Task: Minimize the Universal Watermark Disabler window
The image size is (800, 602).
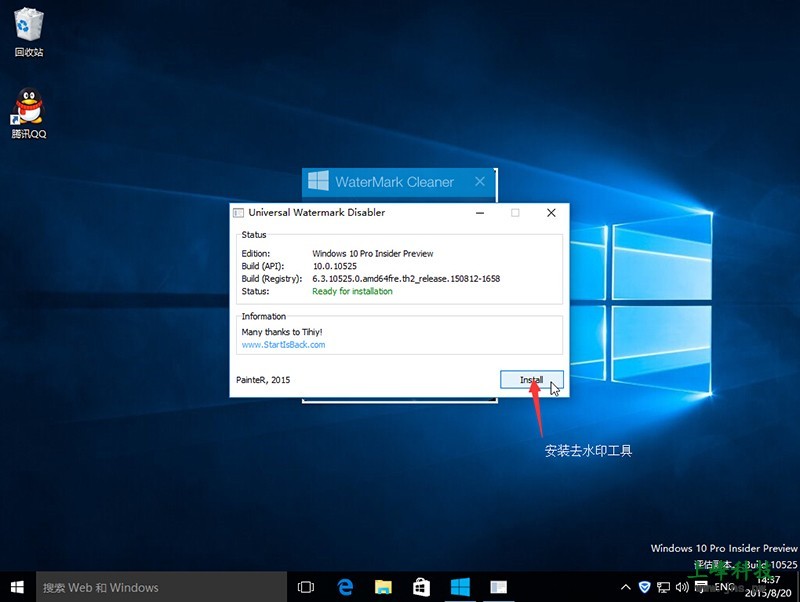Action: pos(479,213)
